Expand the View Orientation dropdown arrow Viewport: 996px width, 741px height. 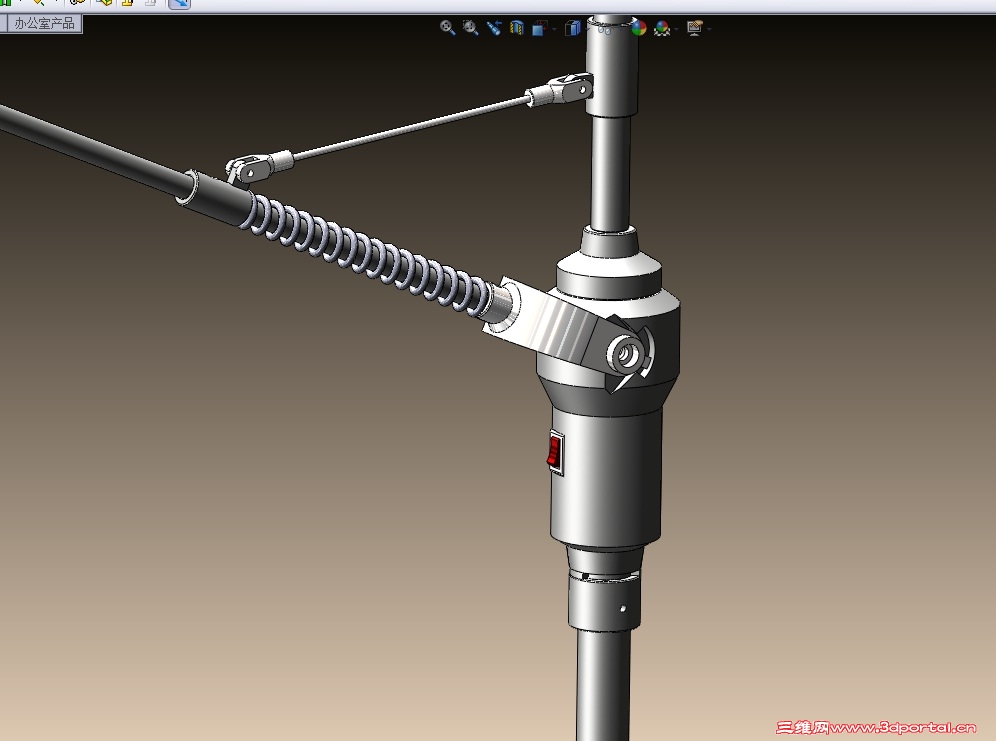[x=555, y=29]
